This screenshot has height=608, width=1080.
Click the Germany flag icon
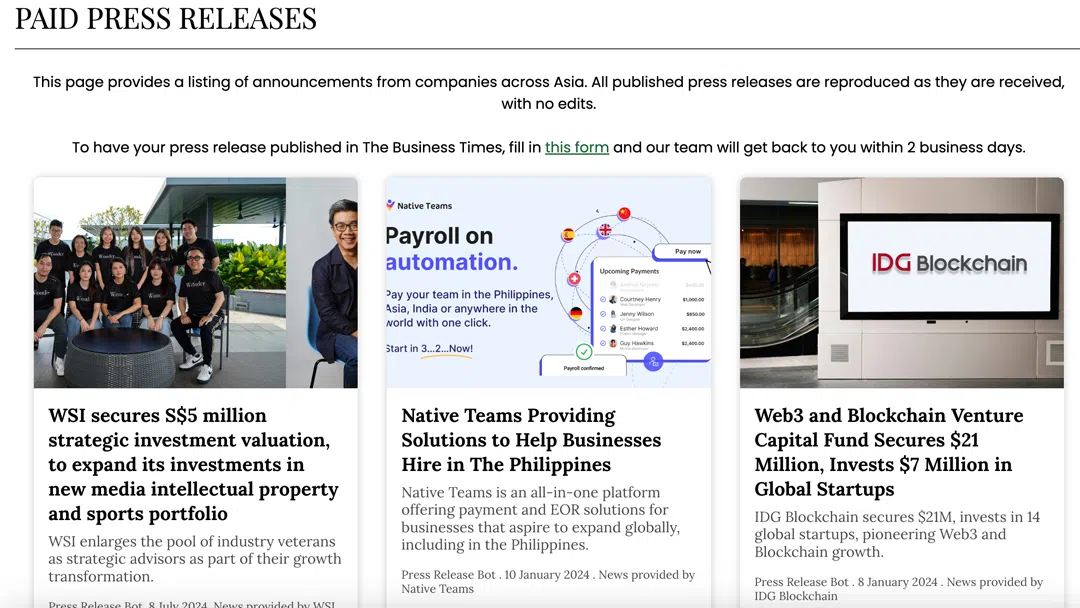click(576, 313)
